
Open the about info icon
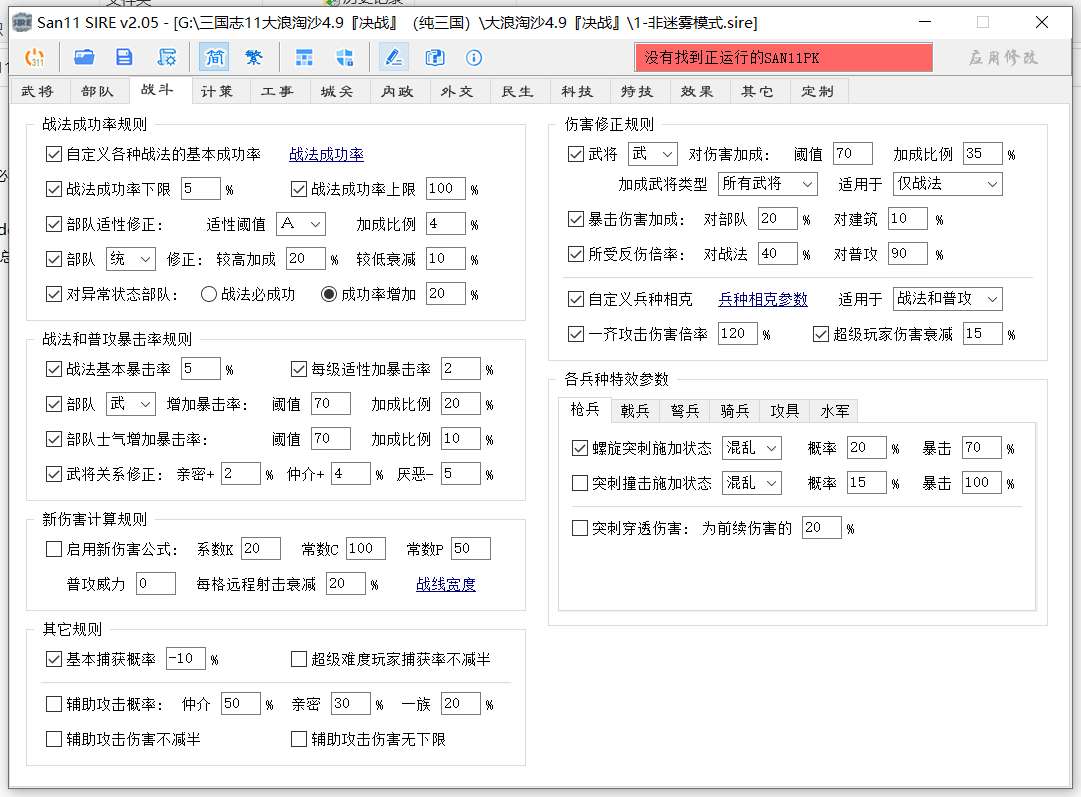[x=474, y=57]
